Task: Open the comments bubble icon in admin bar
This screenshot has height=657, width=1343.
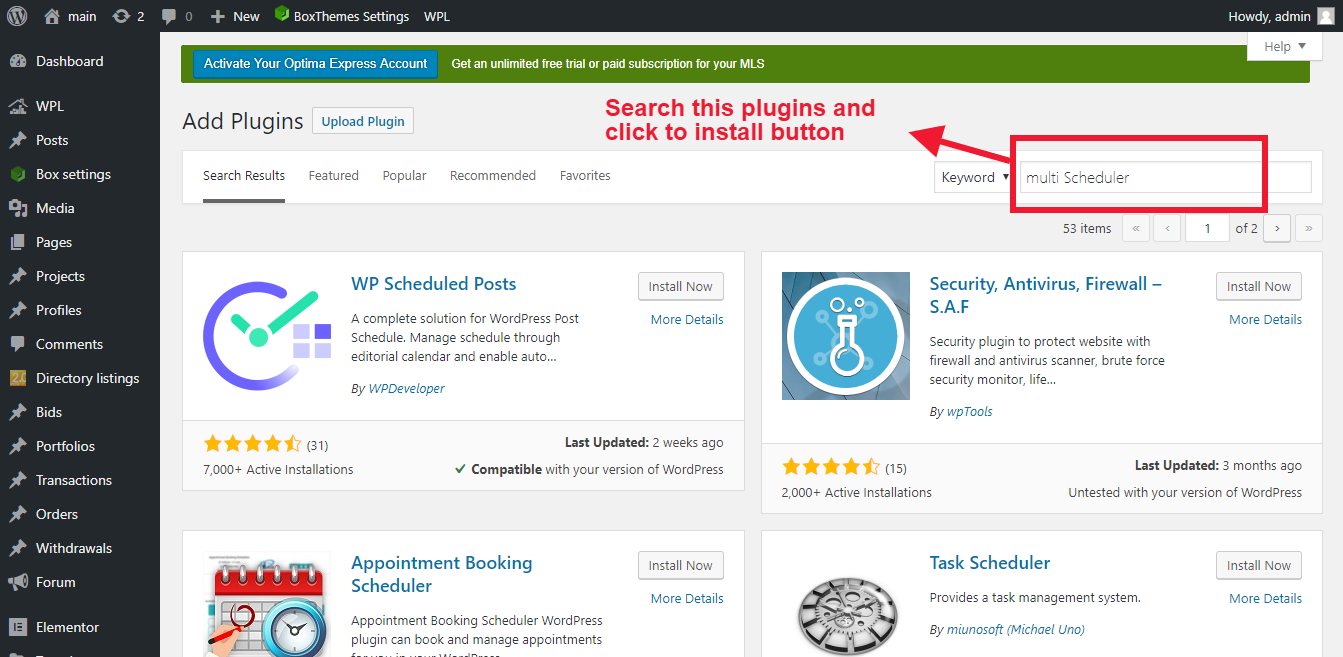Action: [x=168, y=17]
